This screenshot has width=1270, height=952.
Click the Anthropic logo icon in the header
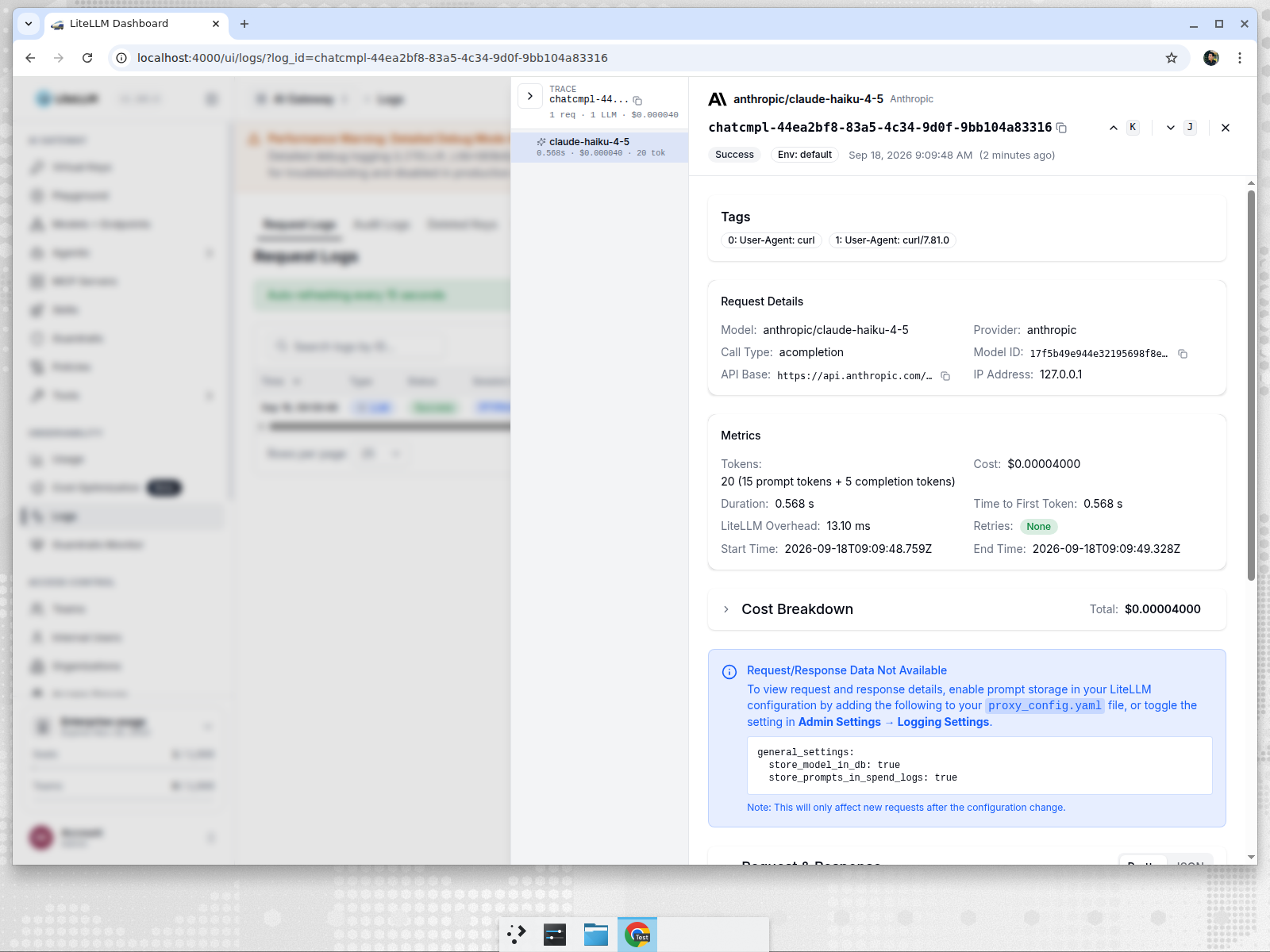pos(717,99)
